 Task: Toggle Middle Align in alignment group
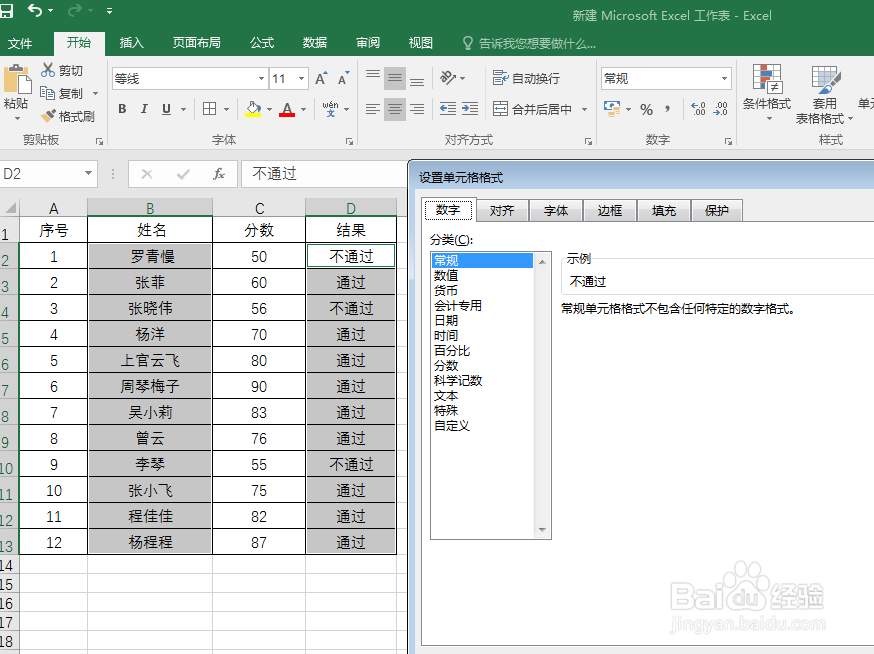395,78
